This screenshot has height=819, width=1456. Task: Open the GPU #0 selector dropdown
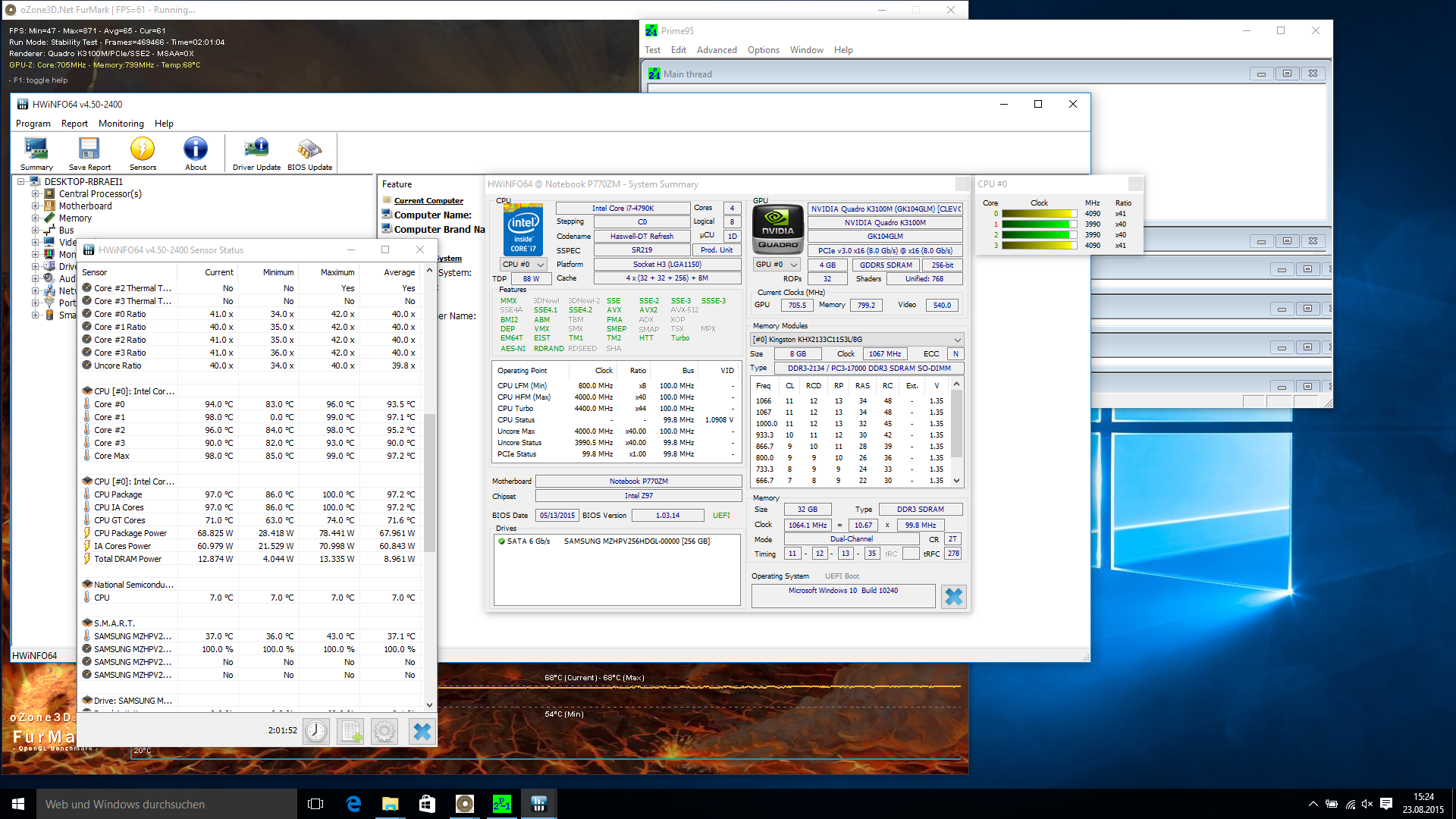[777, 265]
